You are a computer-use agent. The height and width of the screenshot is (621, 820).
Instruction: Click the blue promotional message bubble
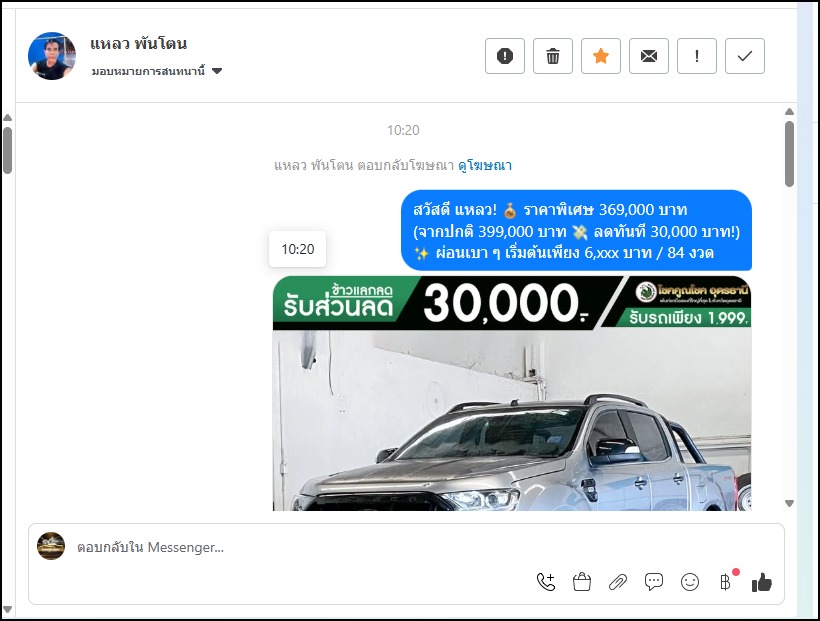coord(576,231)
